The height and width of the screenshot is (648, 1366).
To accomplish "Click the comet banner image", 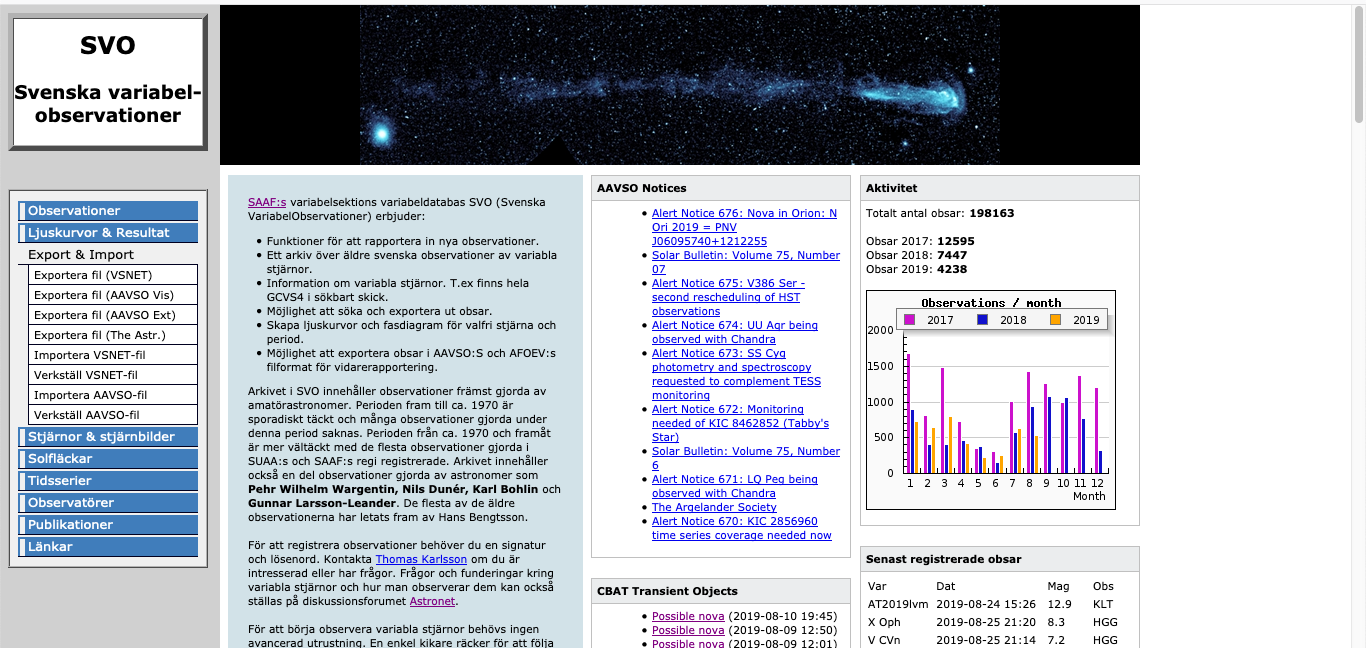I will (679, 85).
